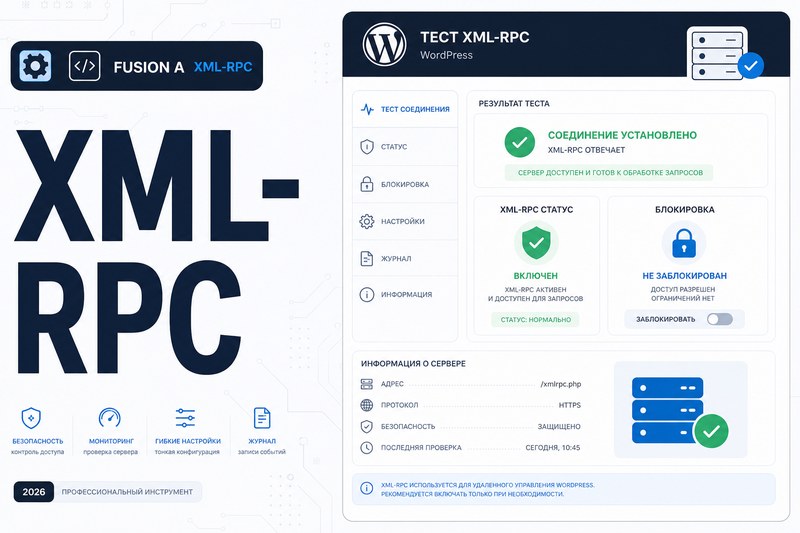Click the info icon beside Информация
Screen dimensions: 800x533
point(367,295)
